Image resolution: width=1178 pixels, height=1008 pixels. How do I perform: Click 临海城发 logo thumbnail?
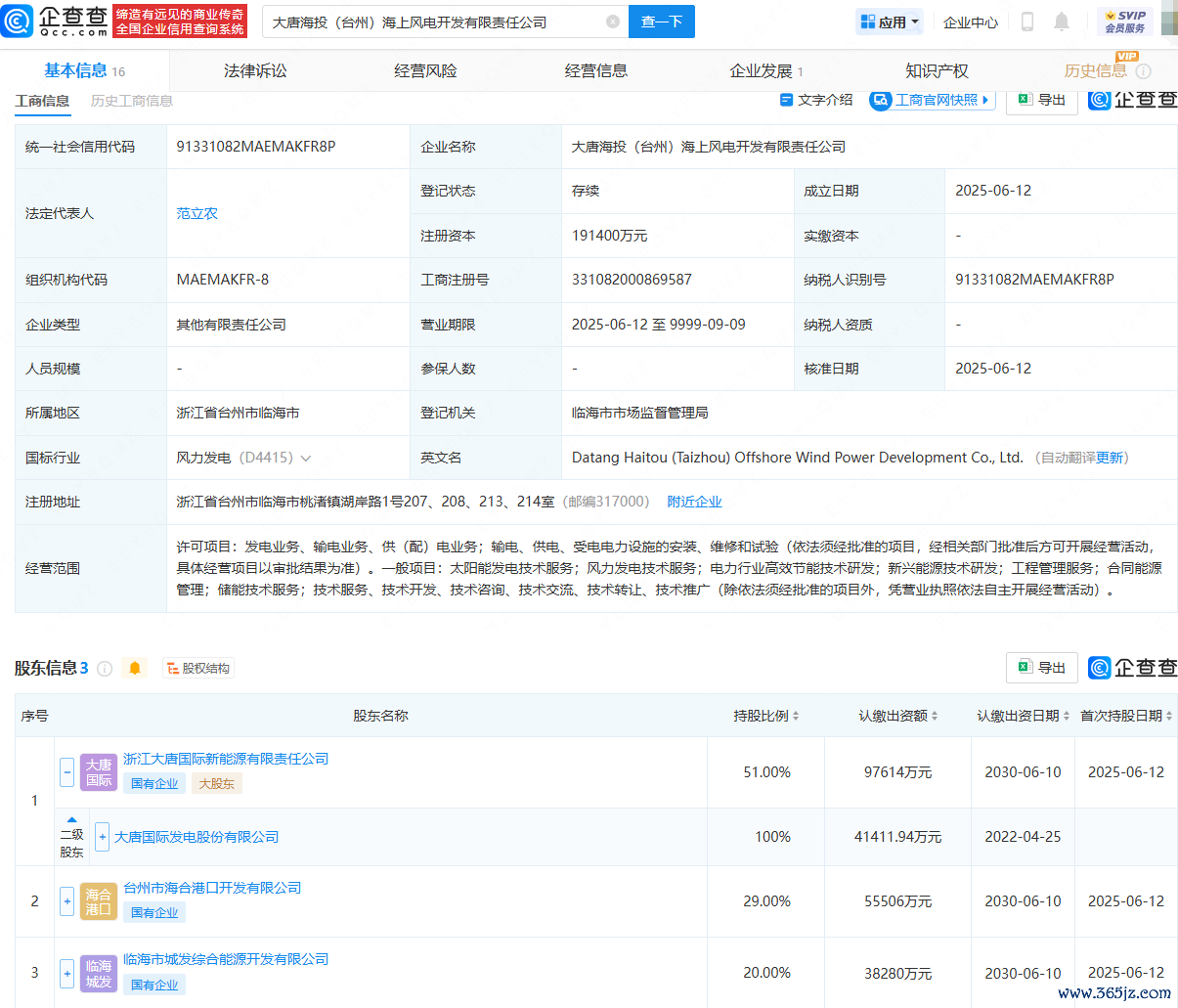[99, 973]
